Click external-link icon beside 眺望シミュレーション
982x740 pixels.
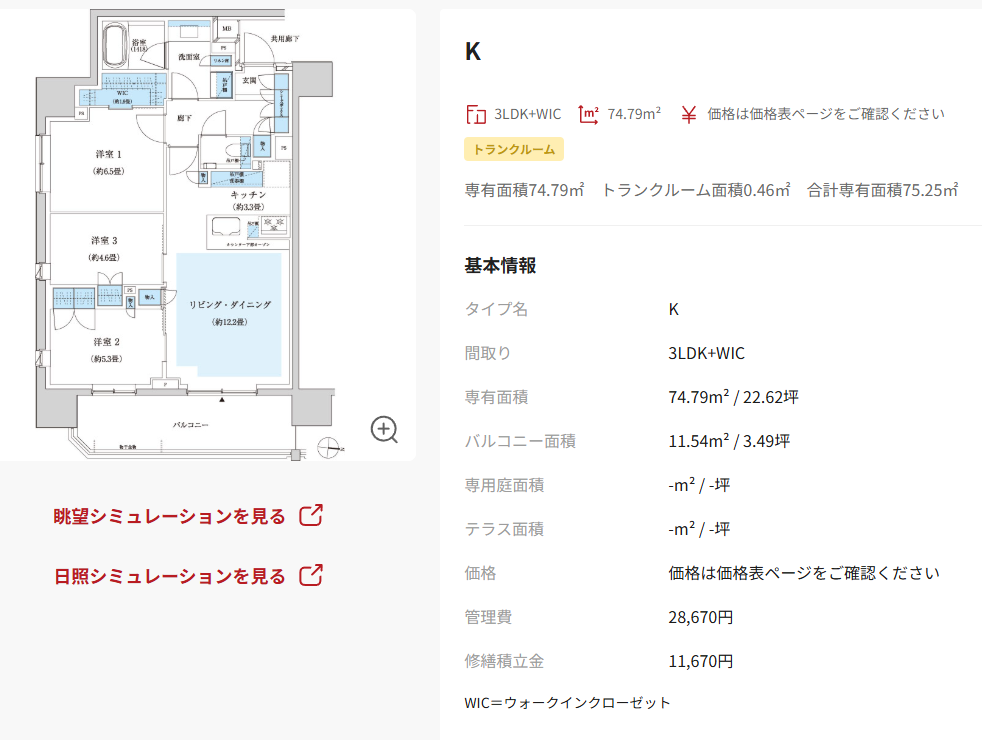[312, 516]
